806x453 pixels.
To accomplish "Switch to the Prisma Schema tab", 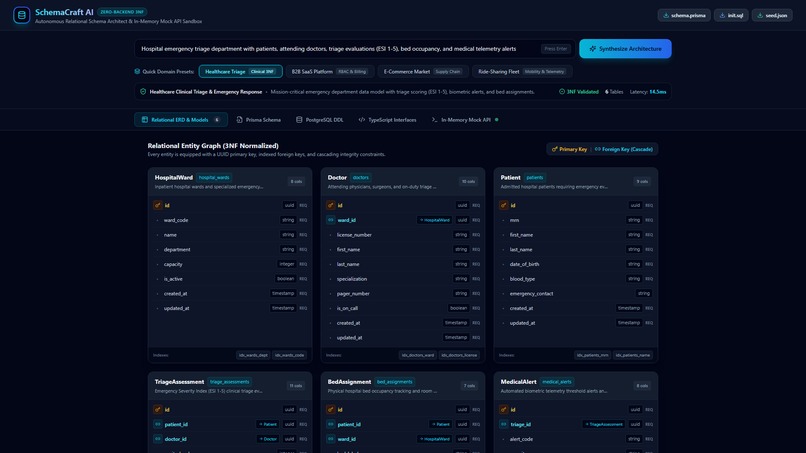I will click(x=259, y=120).
